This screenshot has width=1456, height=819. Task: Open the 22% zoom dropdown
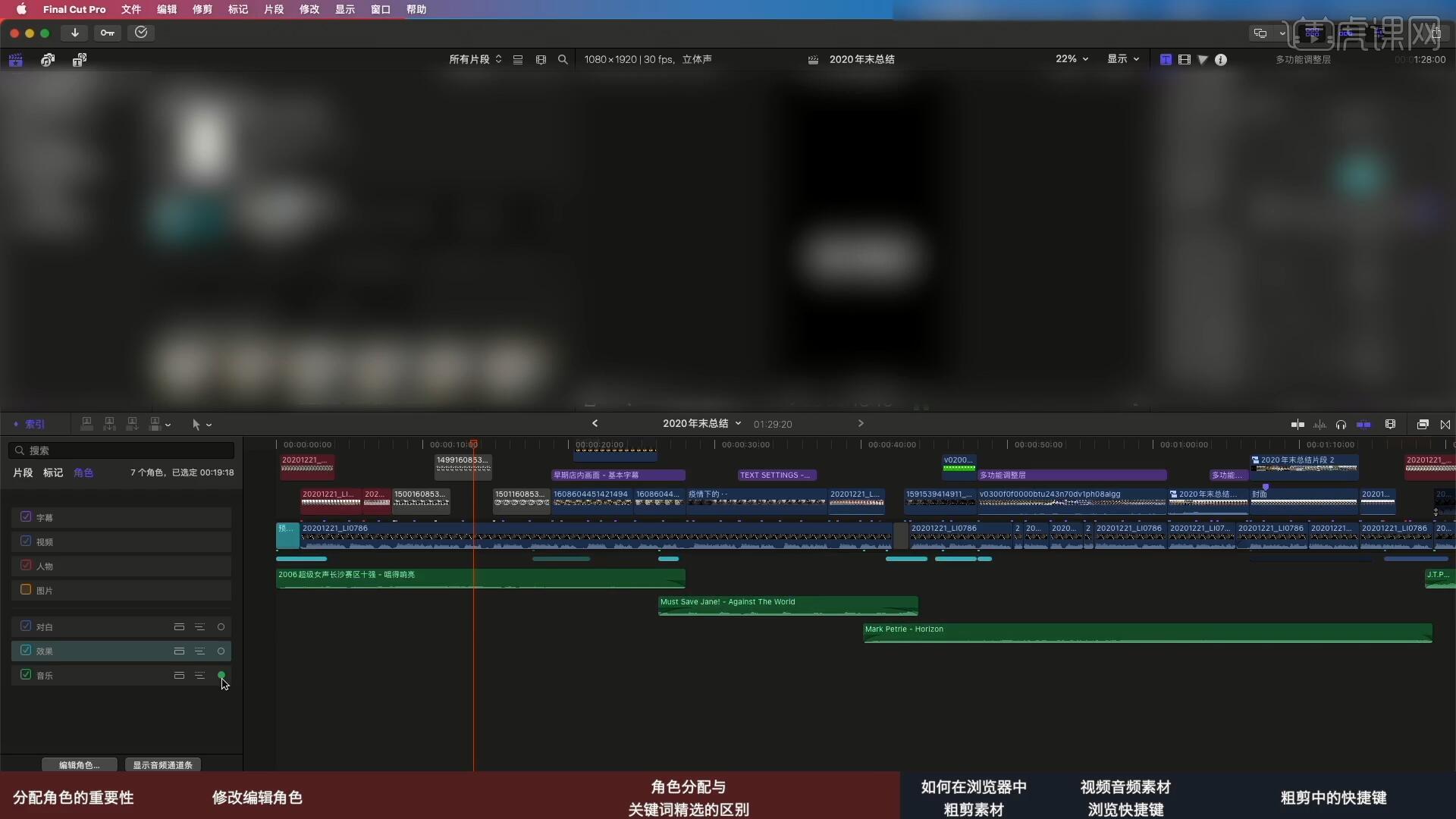tap(1072, 58)
